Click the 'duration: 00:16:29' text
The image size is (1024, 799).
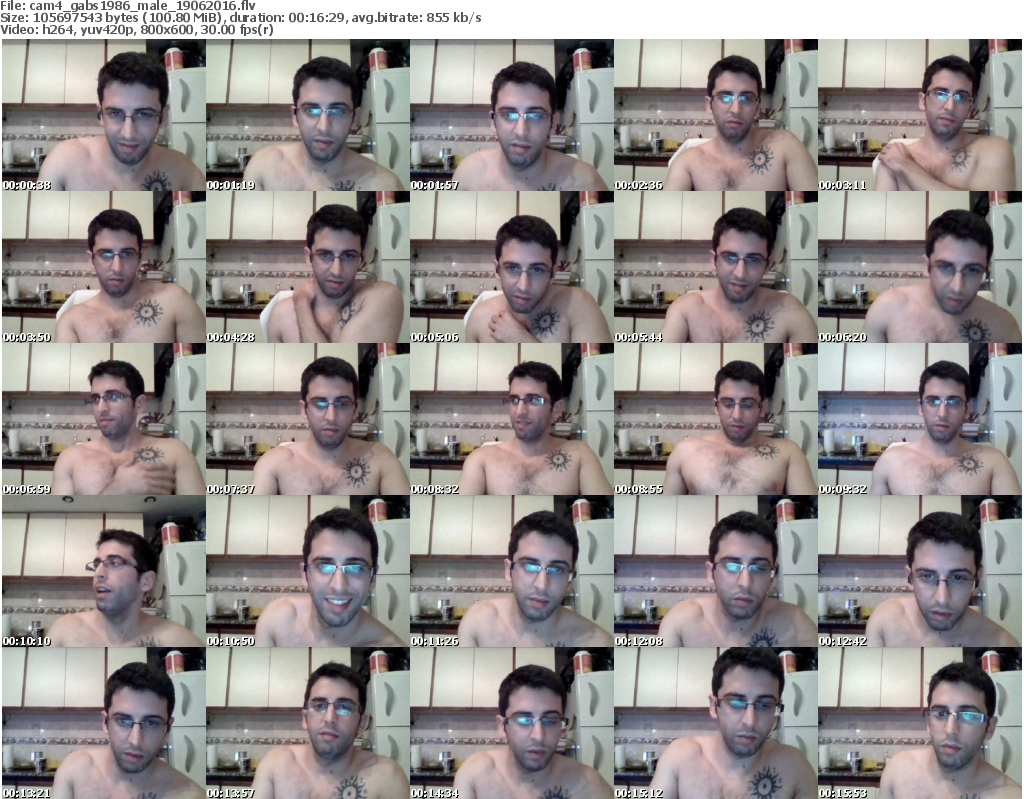point(287,18)
